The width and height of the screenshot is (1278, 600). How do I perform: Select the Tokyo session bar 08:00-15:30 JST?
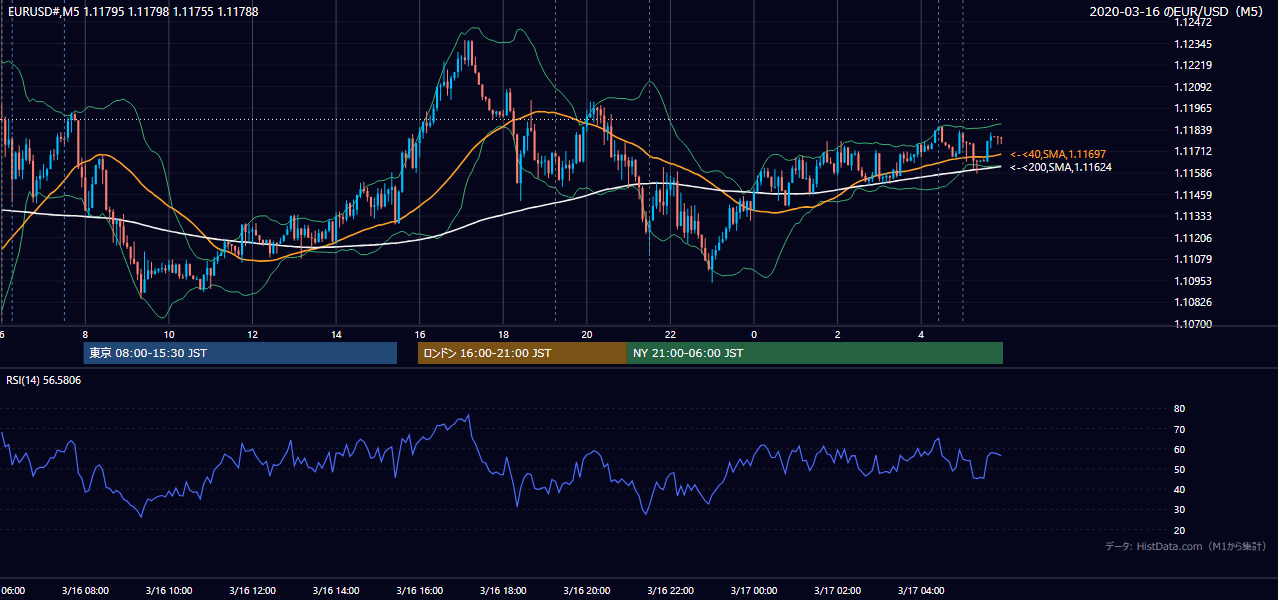[240, 353]
